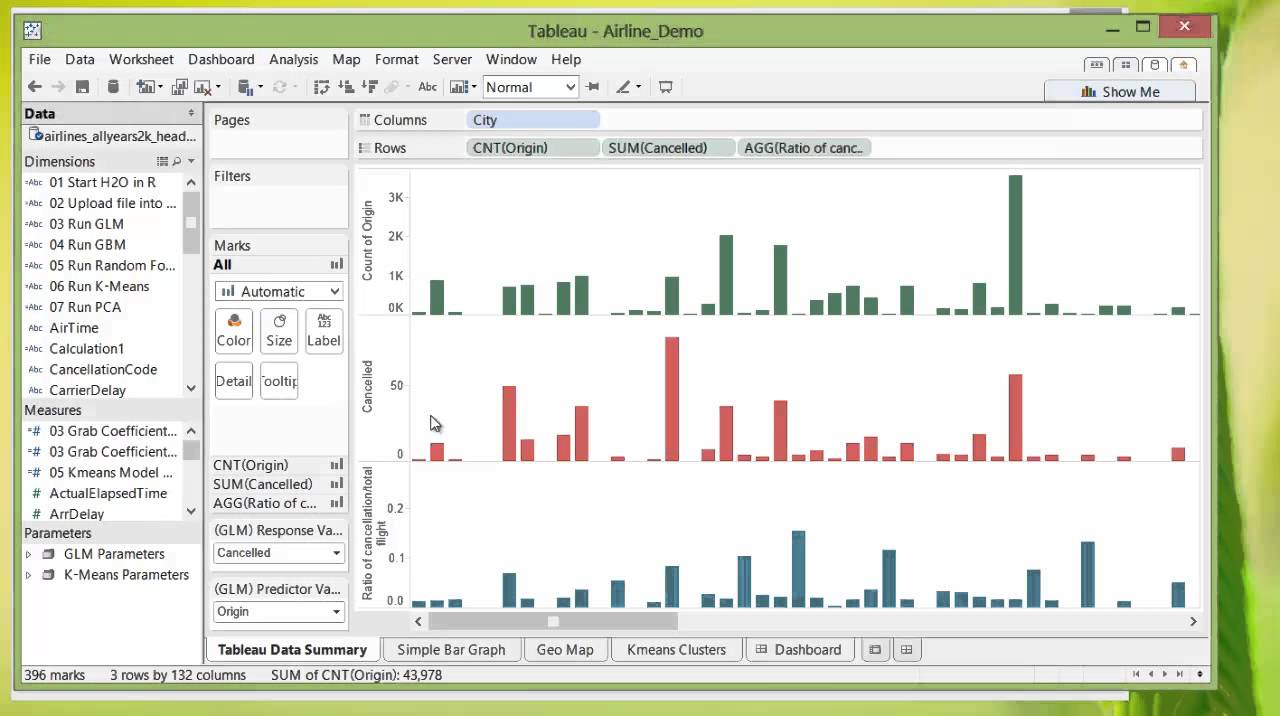This screenshot has width=1280, height=716.
Task: Switch to Geo Map tab
Action: [x=565, y=650]
